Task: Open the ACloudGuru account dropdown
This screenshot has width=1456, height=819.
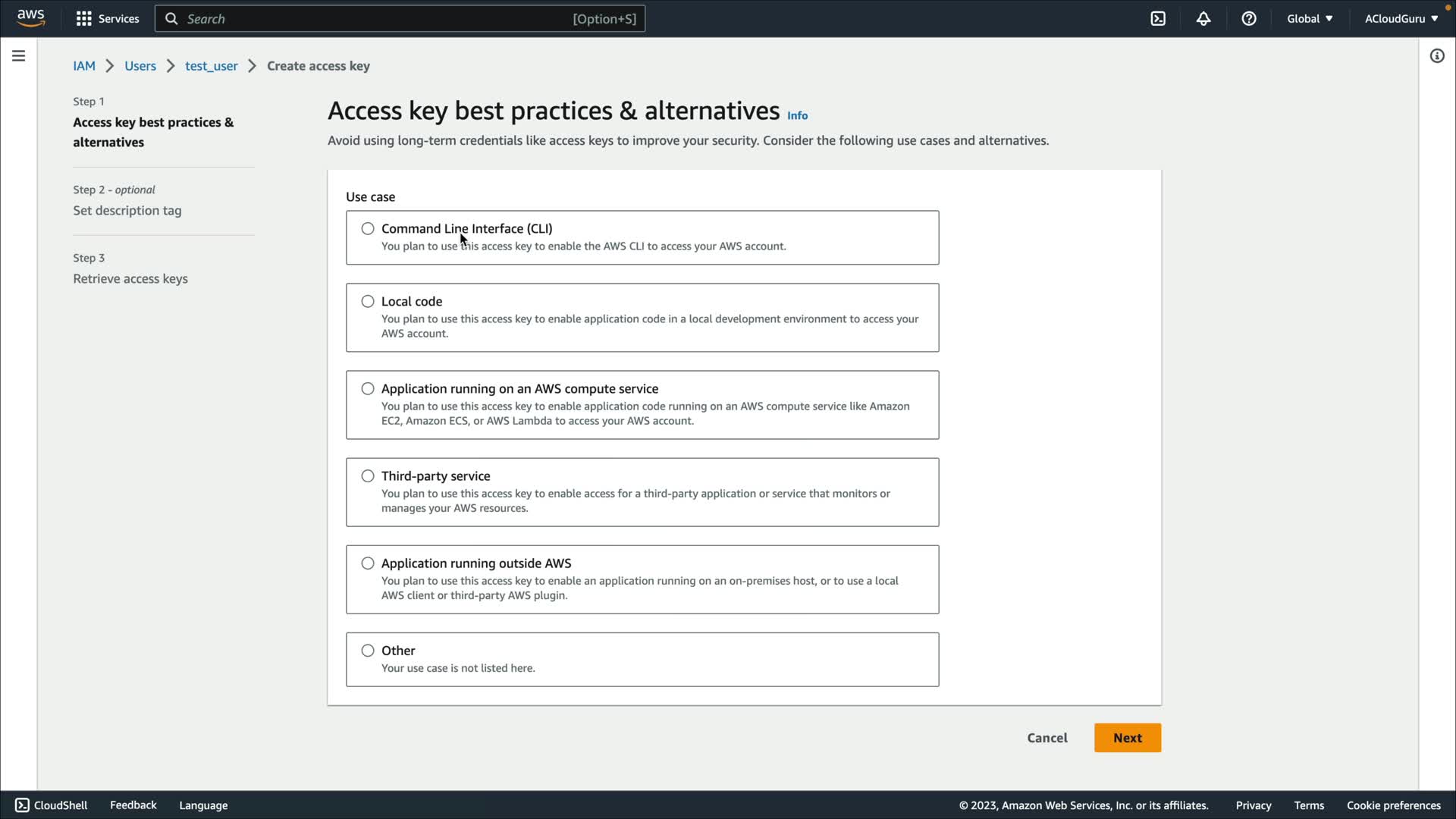Action: (1401, 18)
